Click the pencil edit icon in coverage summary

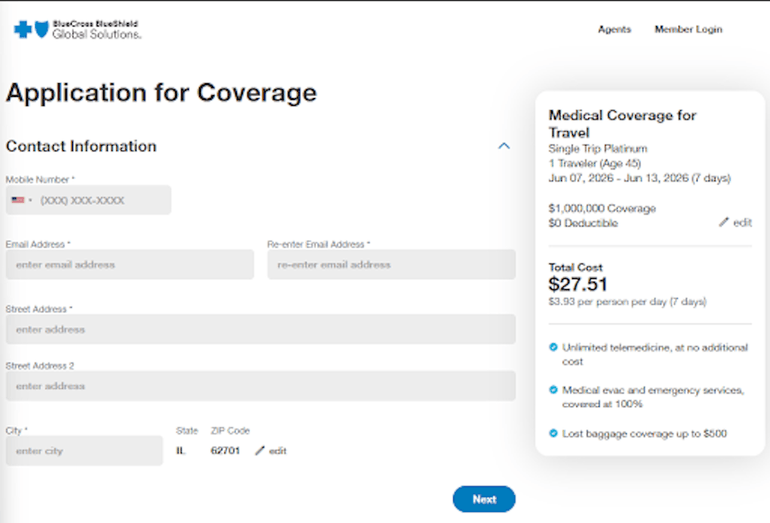pyautogui.click(x=725, y=222)
